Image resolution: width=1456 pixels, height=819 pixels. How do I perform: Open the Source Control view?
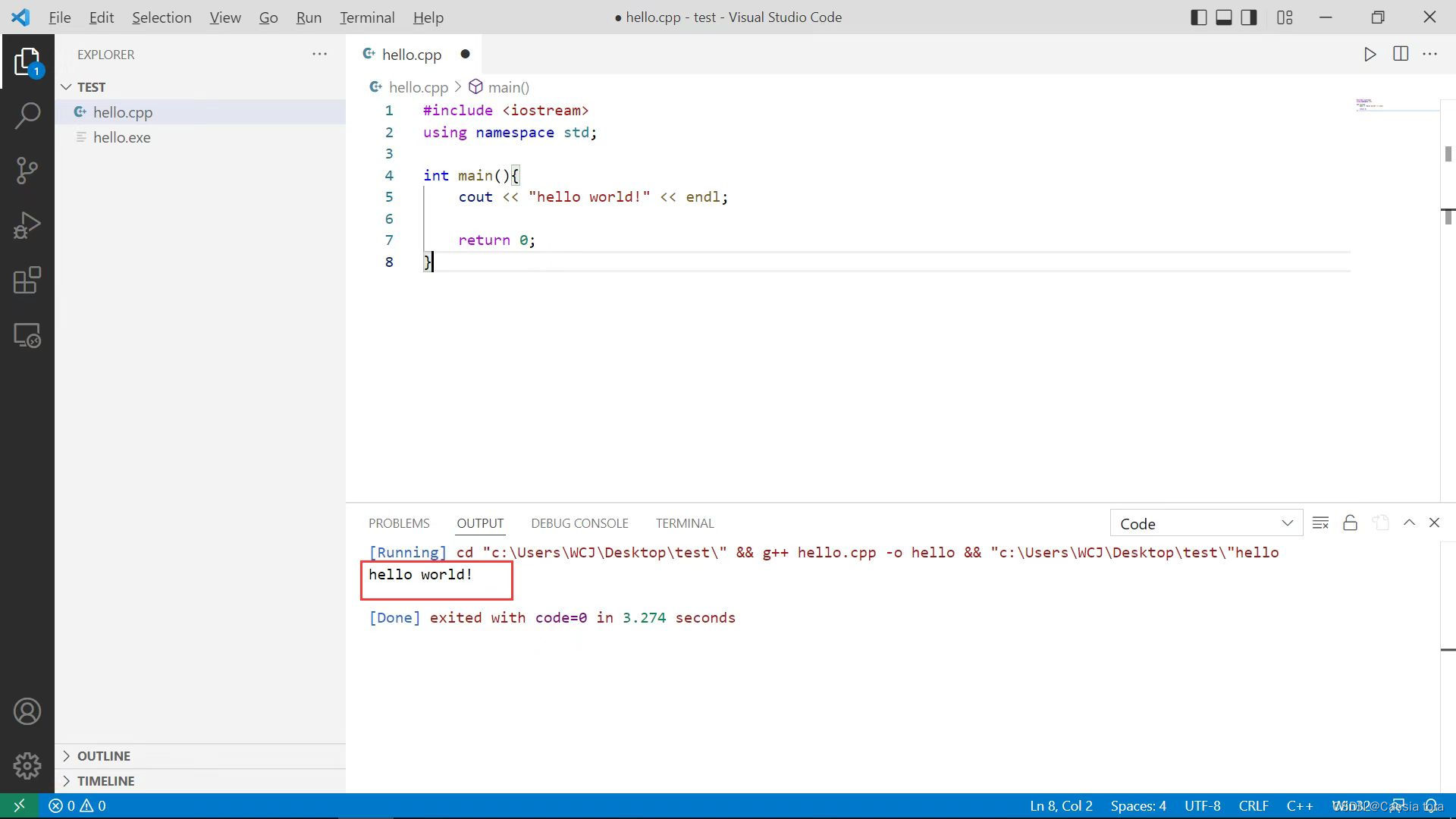pos(27,171)
